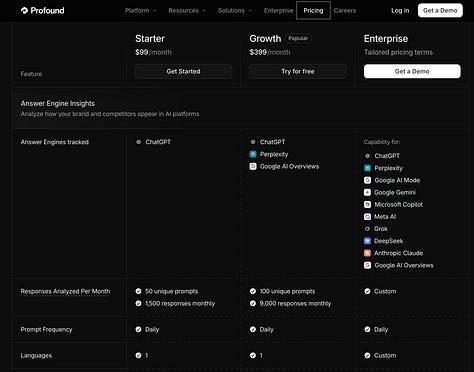Click the Google AI Mode icon
Screen dimensions: 474x372
pos(367,180)
